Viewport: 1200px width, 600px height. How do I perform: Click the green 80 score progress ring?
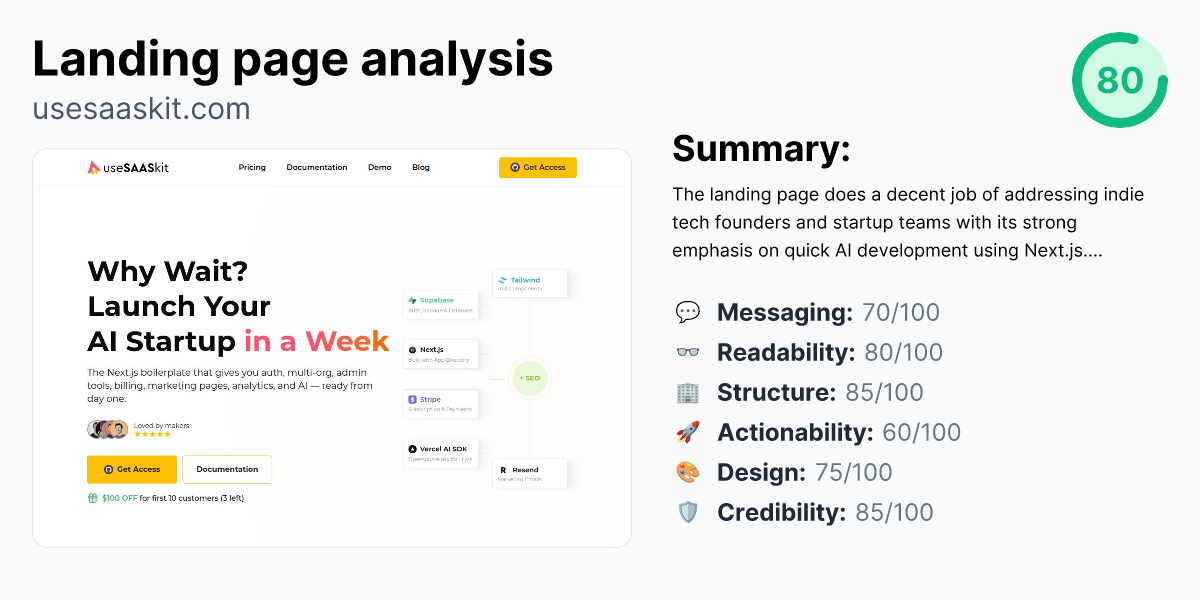pyautogui.click(x=1120, y=81)
